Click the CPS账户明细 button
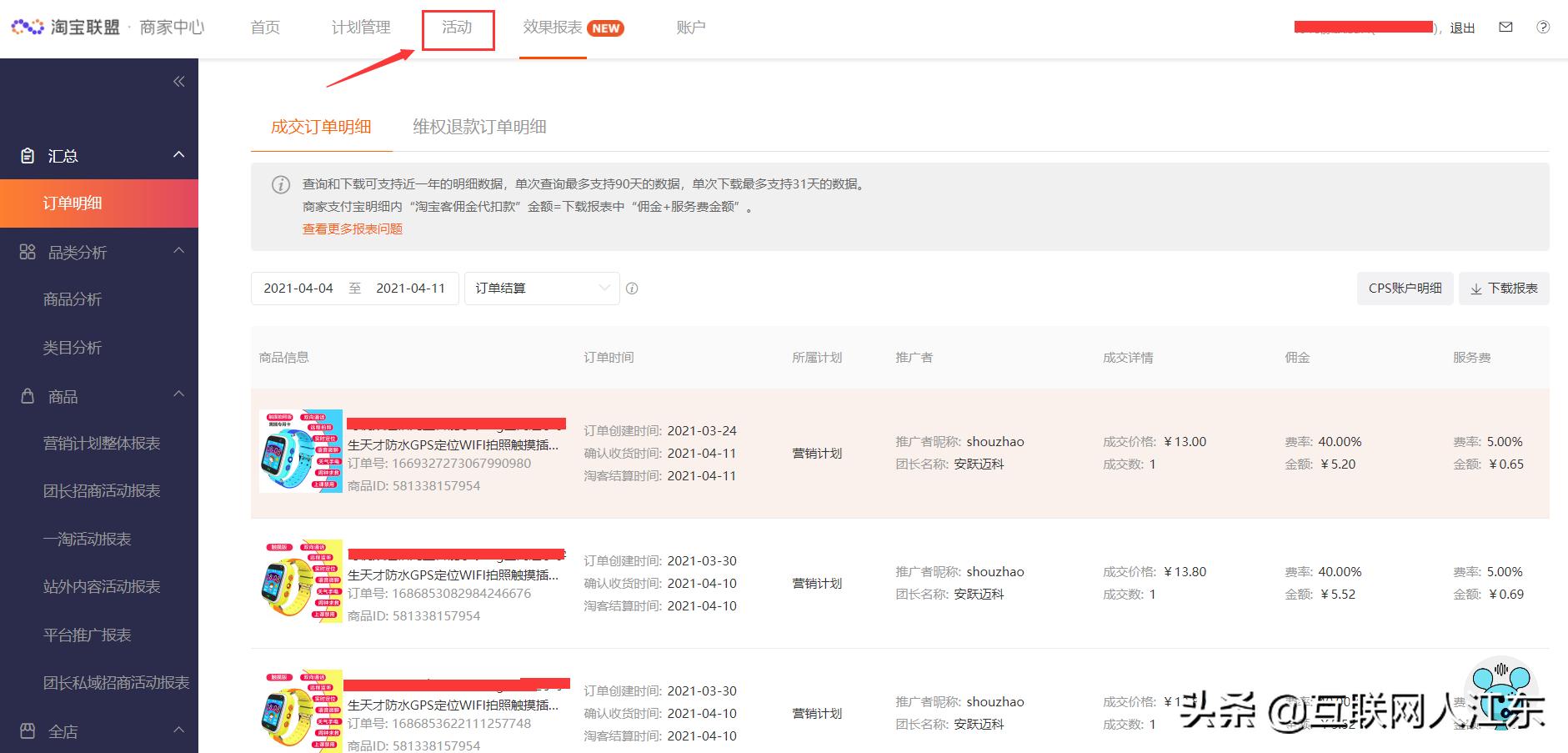This screenshot has width=1568, height=753. [1404, 289]
